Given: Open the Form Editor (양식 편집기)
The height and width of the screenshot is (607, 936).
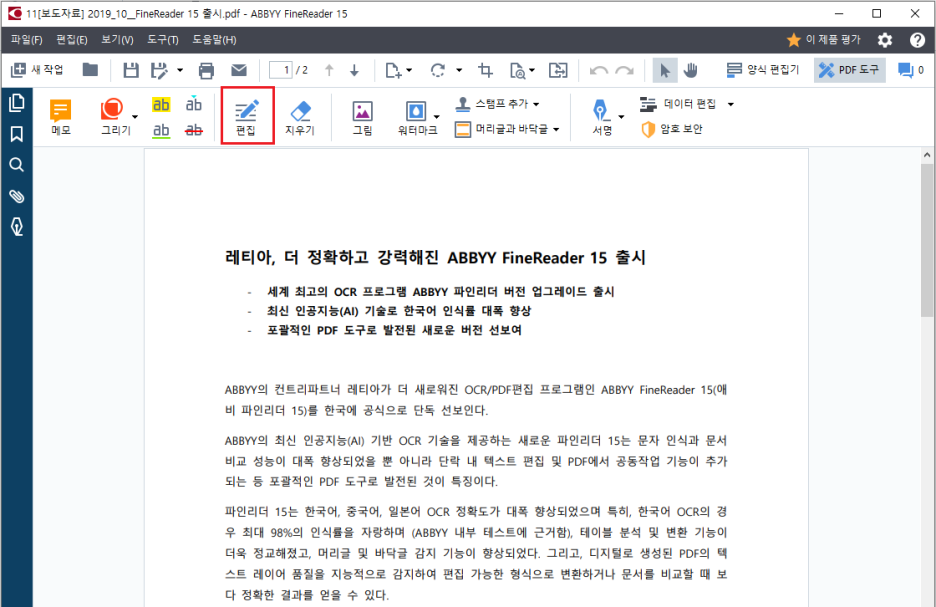Looking at the screenshot, I should 763,70.
